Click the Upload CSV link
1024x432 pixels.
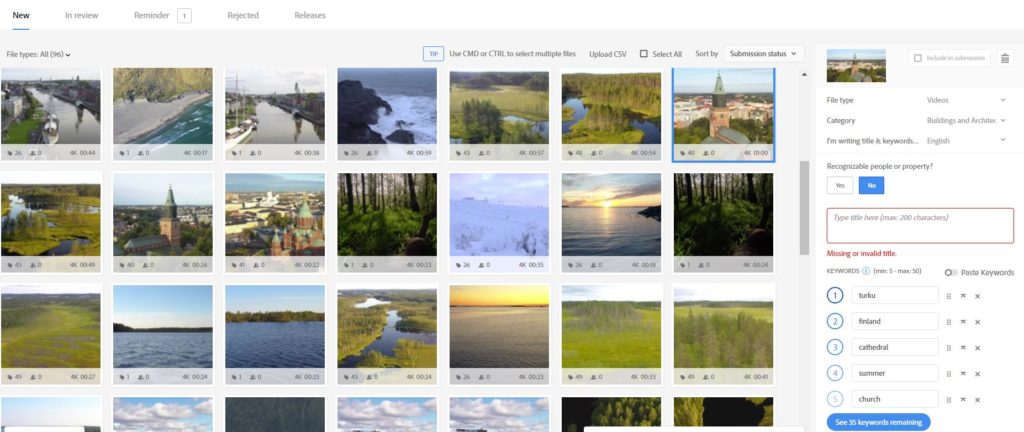click(607, 54)
